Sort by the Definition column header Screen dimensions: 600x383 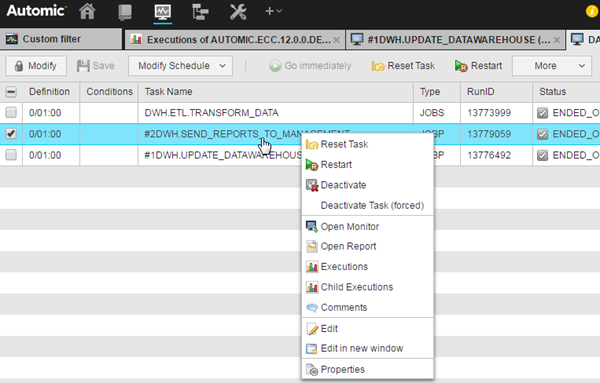[x=50, y=92]
